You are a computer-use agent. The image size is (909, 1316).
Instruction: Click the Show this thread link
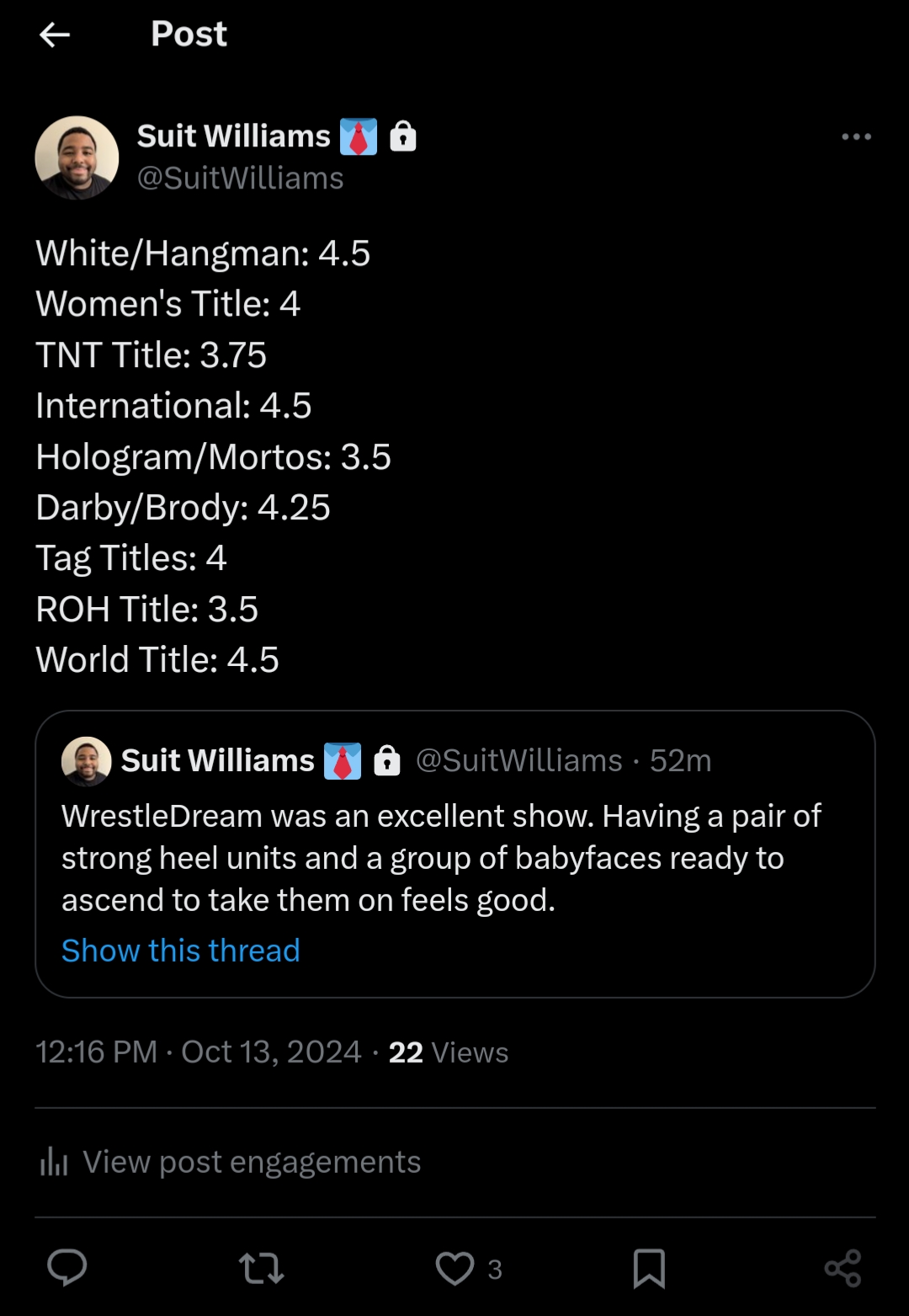(181, 951)
